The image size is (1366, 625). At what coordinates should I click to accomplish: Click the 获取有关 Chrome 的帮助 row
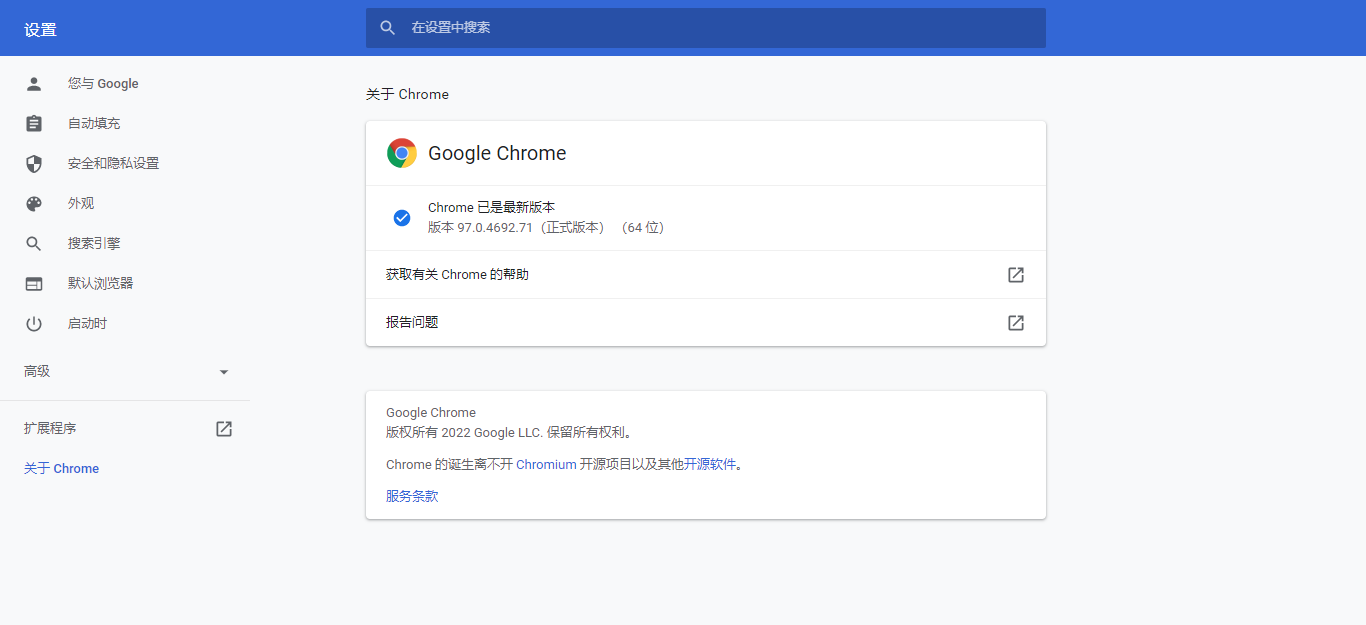tap(706, 275)
